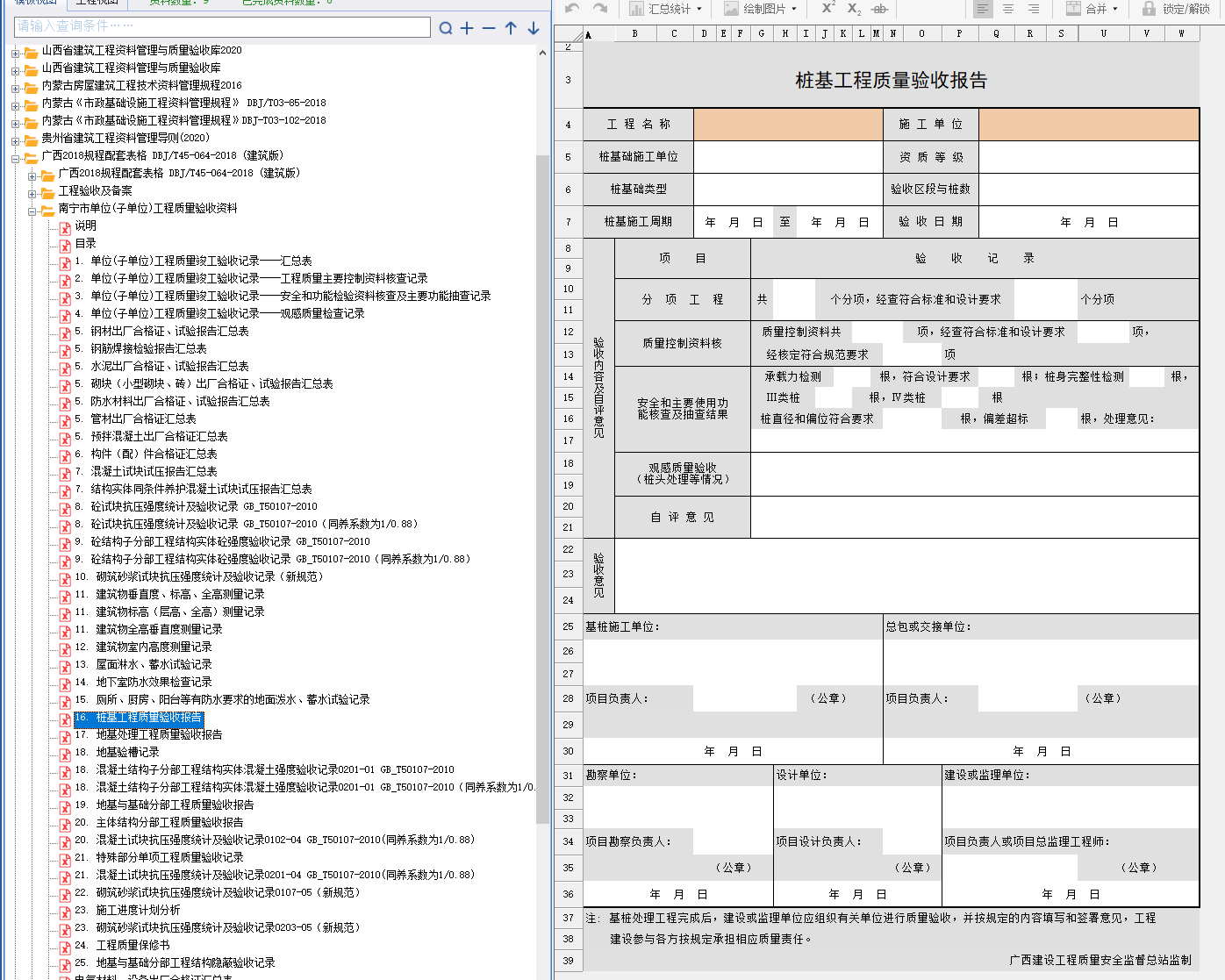Open 20. 主体结构分部工程质量验收报告
Image resolution: width=1225 pixels, height=980 pixels.
159,822
